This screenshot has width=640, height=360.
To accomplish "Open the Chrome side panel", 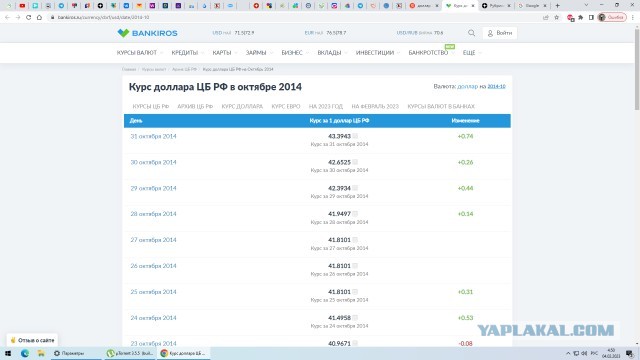I will [x=591, y=18].
